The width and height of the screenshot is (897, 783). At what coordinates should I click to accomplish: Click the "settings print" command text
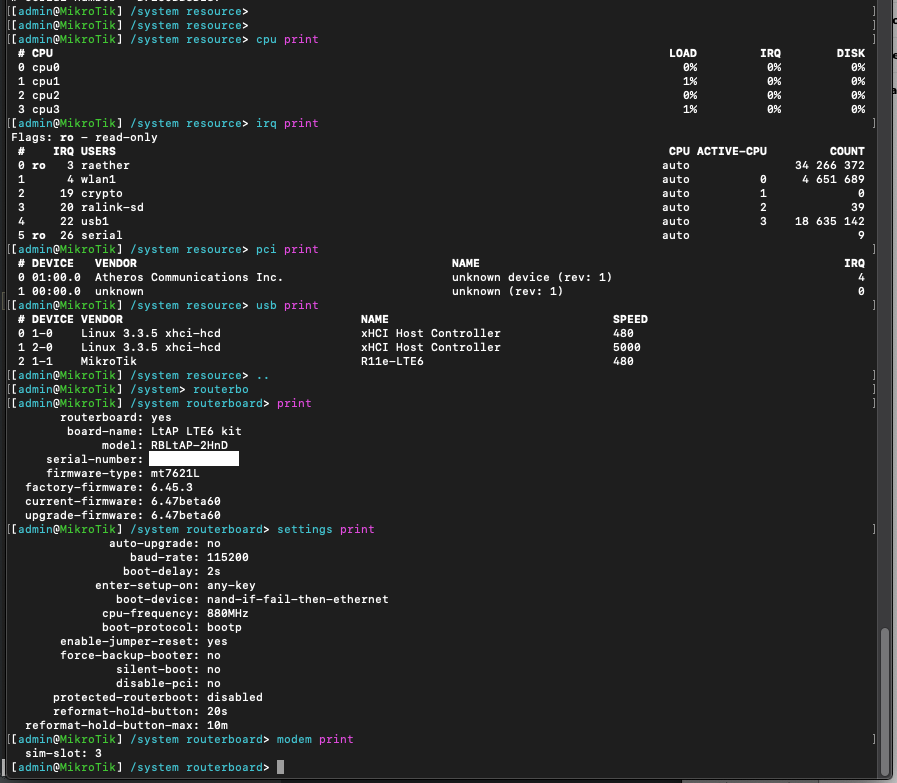(x=326, y=530)
